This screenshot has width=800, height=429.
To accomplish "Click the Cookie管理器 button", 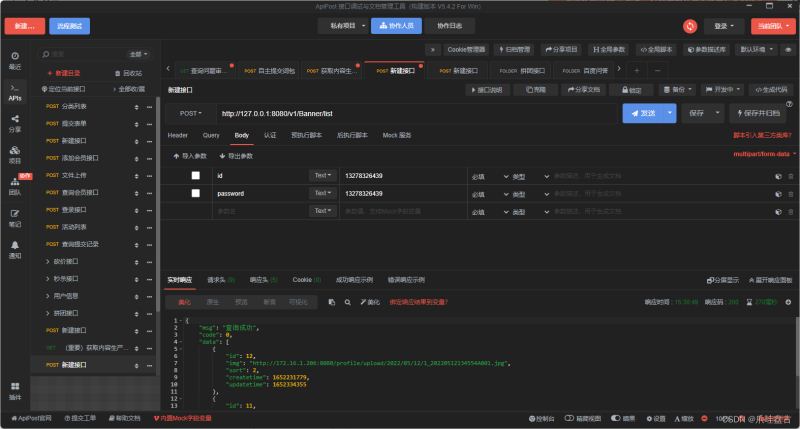I will coord(465,48).
